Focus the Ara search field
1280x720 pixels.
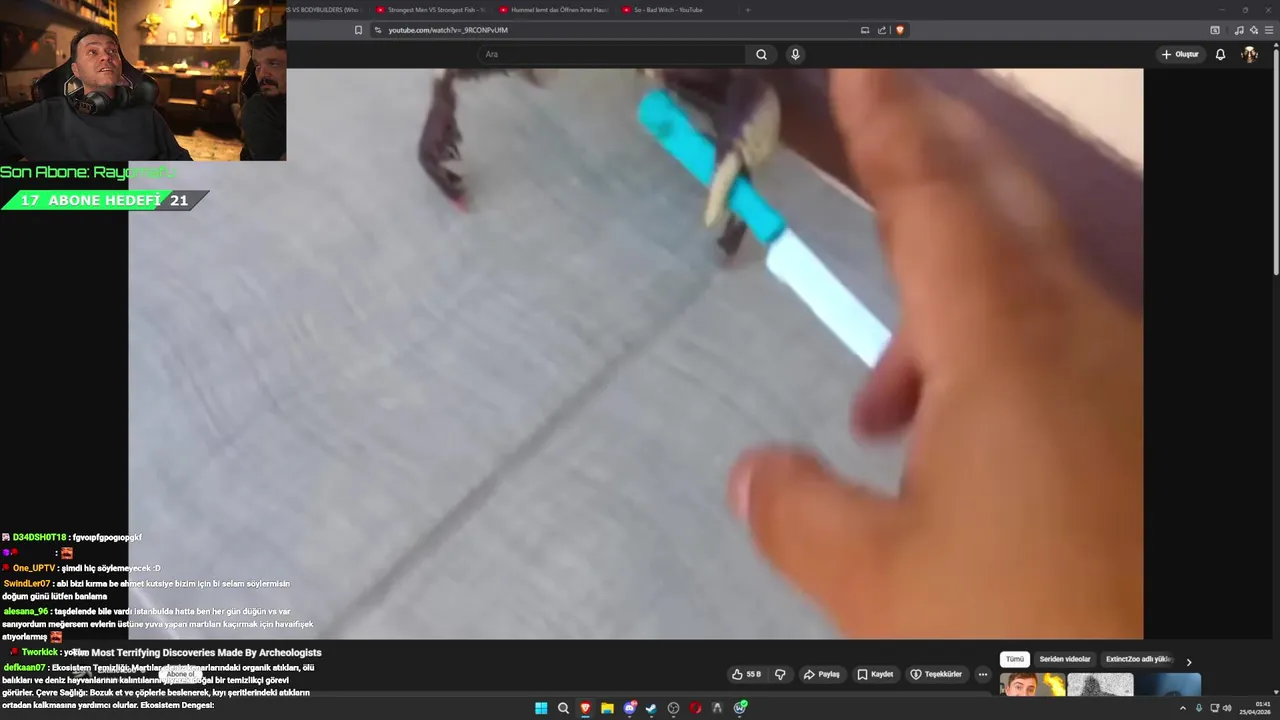click(x=610, y=54)
